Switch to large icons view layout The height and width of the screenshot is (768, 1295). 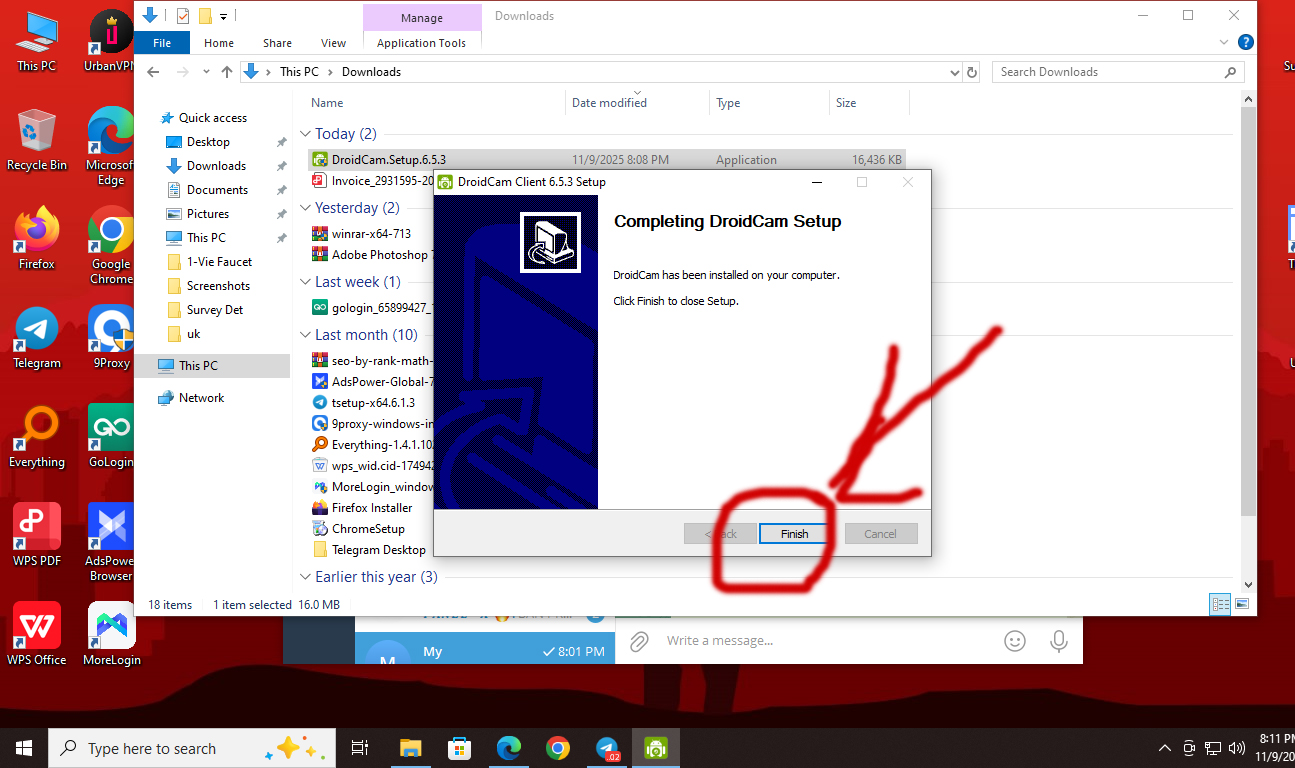coord(1242,604)
